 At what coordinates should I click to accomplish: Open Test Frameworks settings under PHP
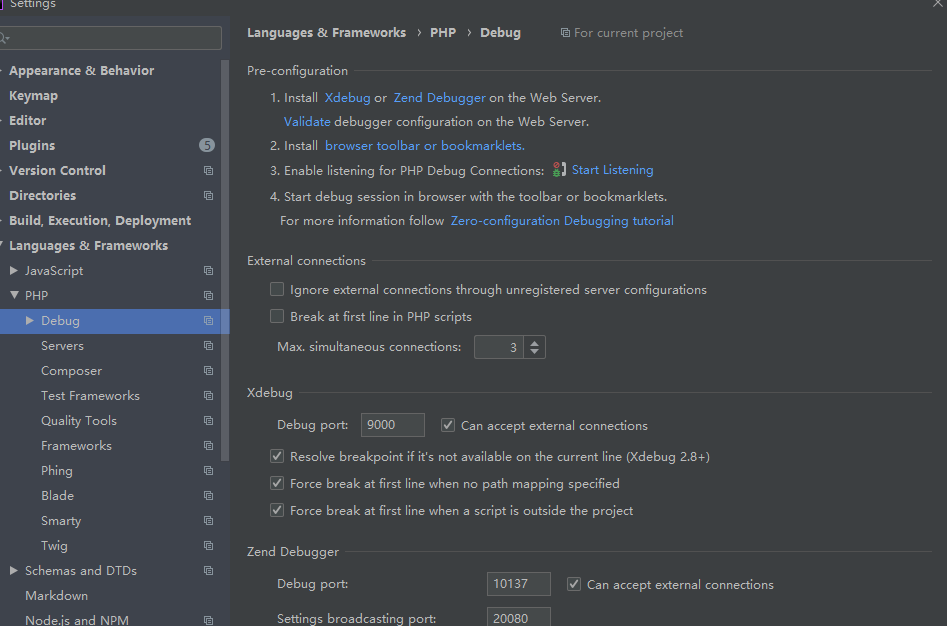(90, 396)
